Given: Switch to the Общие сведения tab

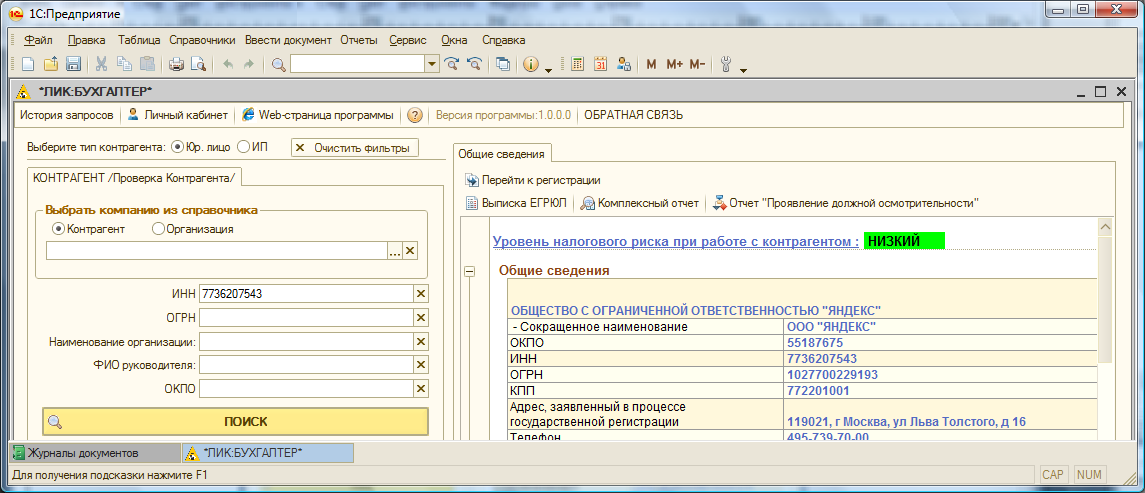Looking at the screenshot, I should [x=502, y=154].
